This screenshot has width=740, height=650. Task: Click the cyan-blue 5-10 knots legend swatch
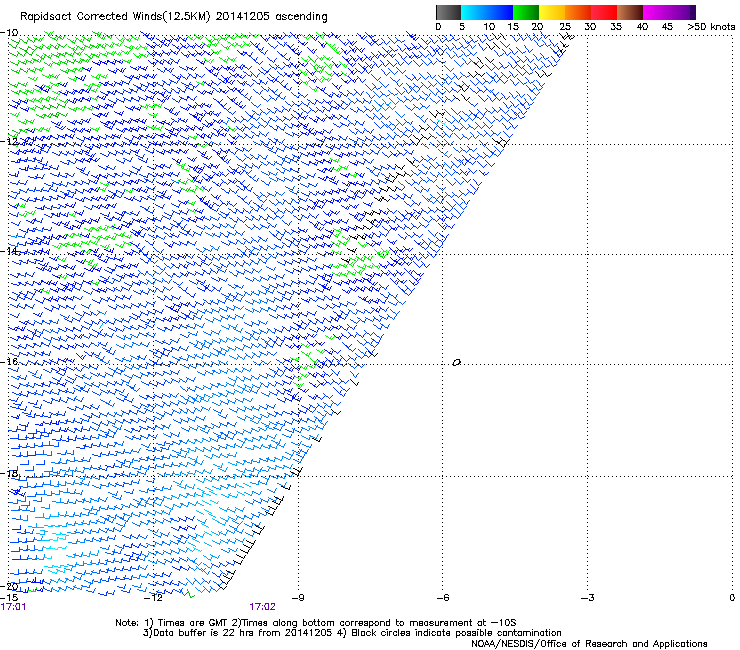(x=474, y=12)
